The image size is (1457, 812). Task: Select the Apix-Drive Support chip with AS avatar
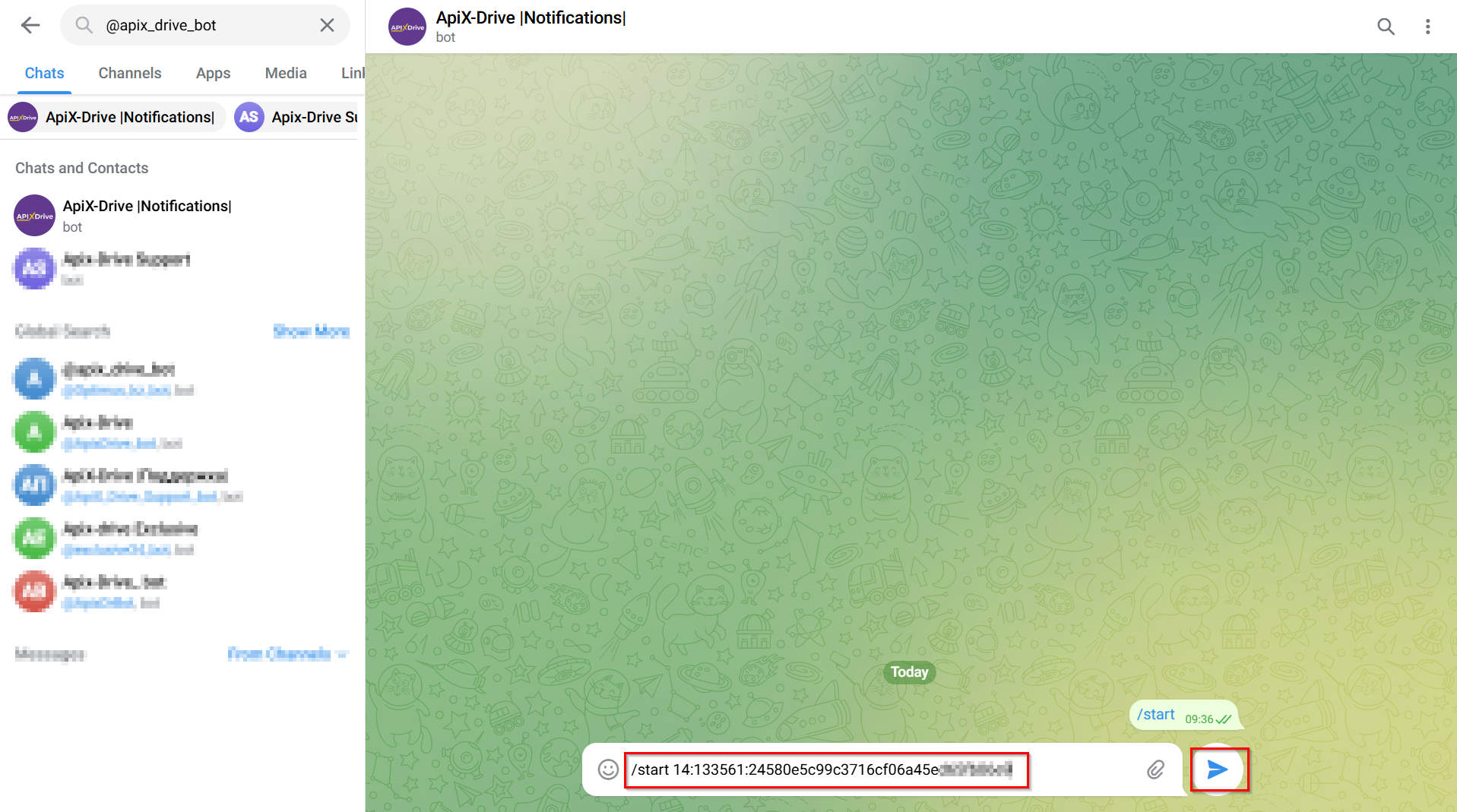[x=296, y=117]
